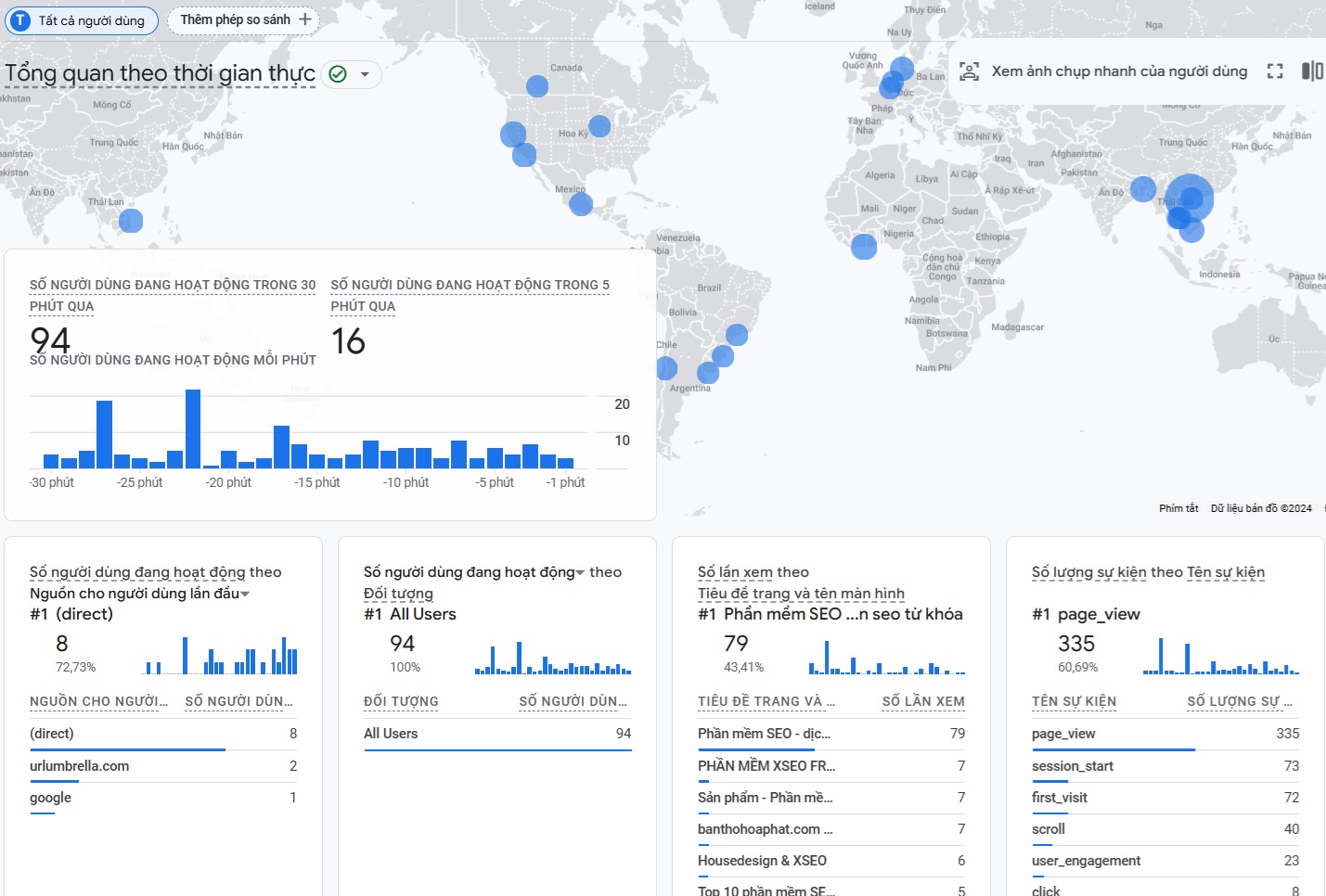Expand the dropdown beside the status checkmark
1326x896 pixels.
point(365,74)
